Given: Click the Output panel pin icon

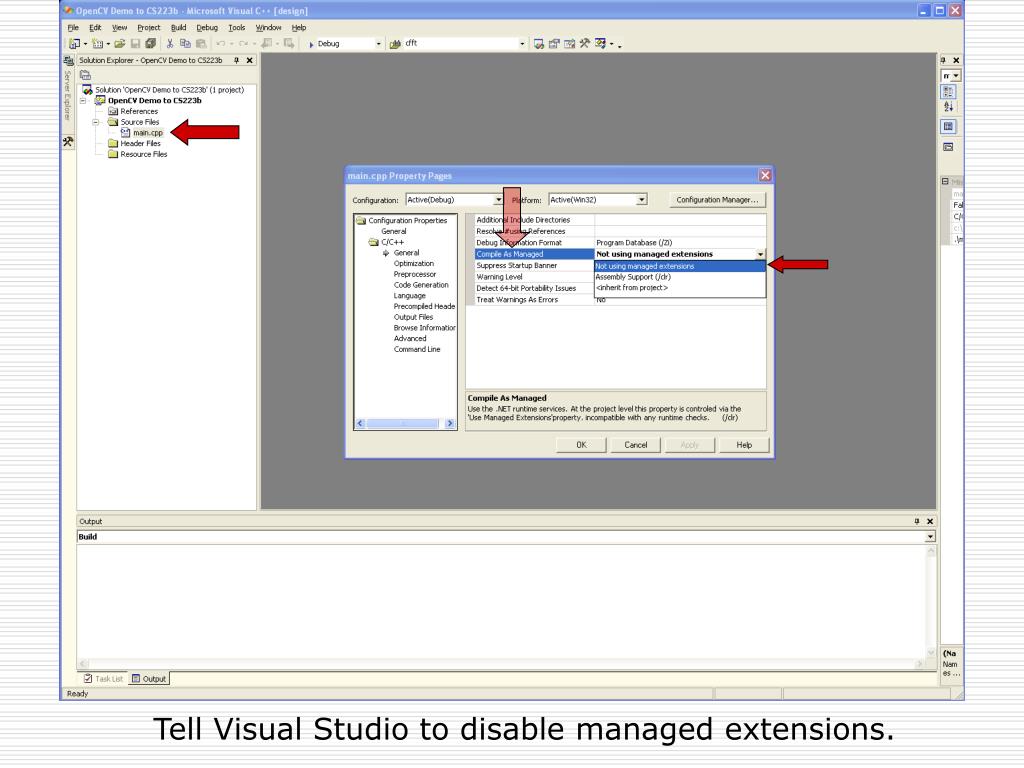Looking at the screenshot, I should [917, 521].
